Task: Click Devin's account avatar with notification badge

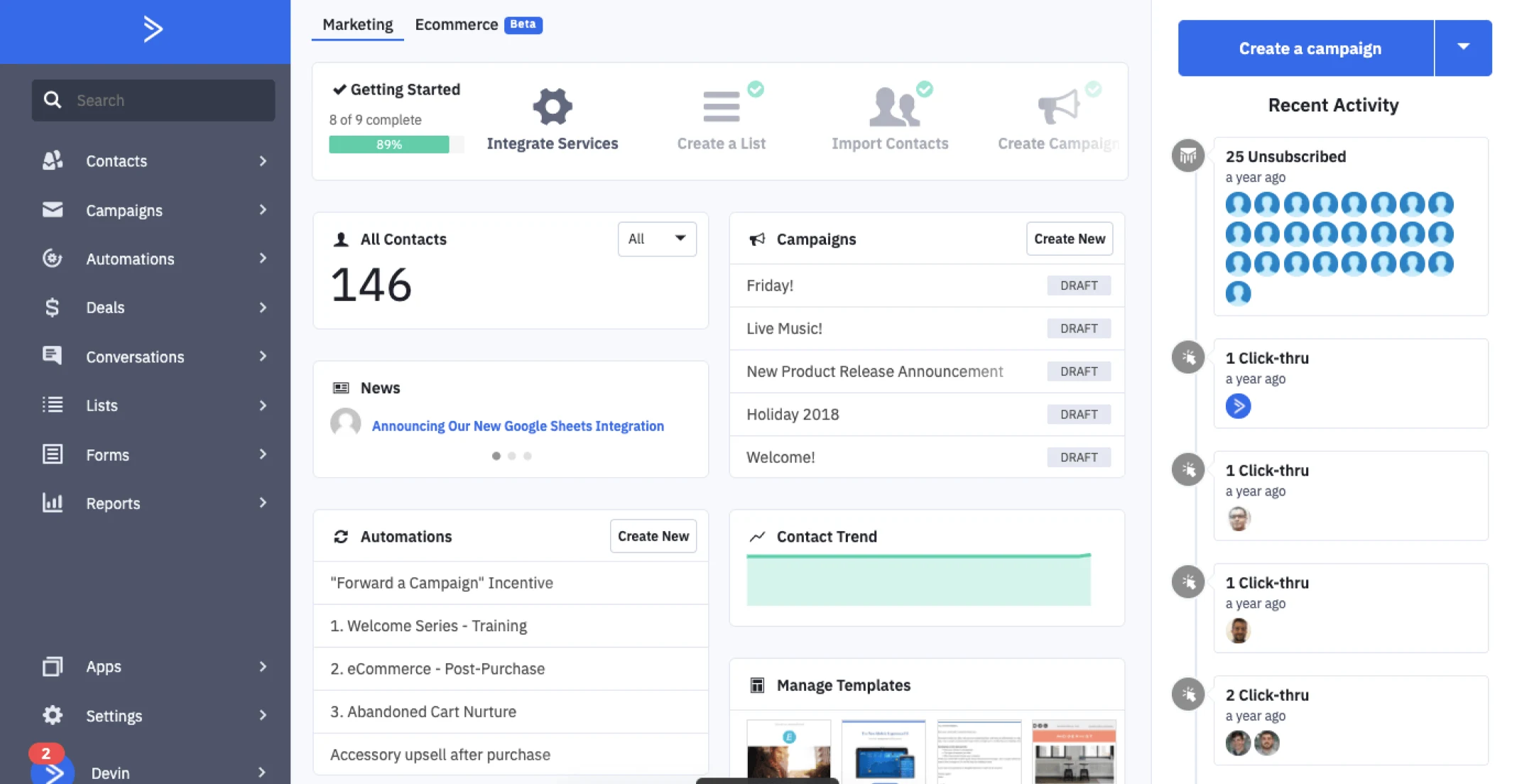Action: point(52,770)
